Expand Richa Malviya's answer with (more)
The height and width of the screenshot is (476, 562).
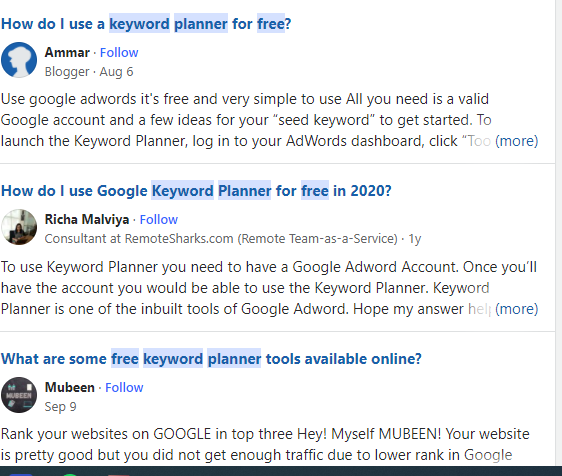tap(516, 309)
